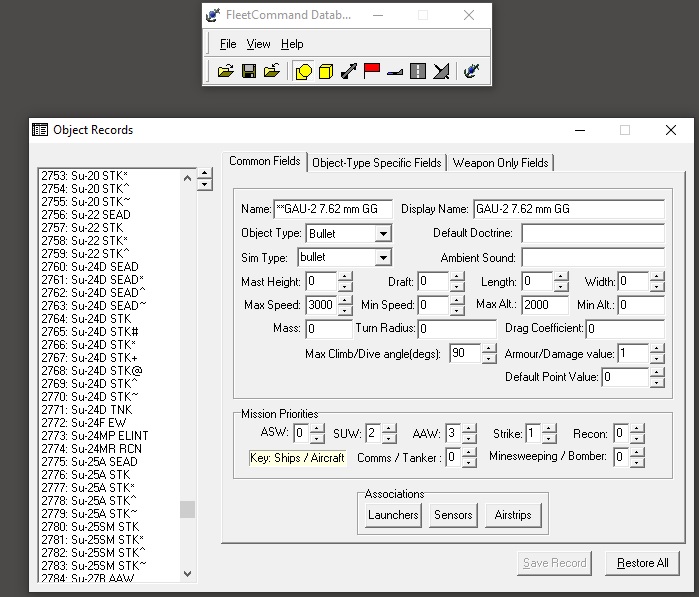Increase AAW priority with stepper up arrow
Screen dimensions: 699x597
point(469,428)
